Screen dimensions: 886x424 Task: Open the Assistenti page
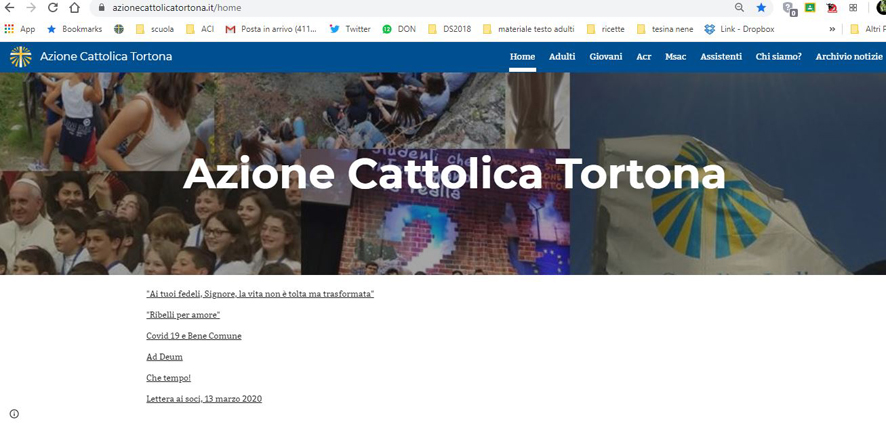721,57
